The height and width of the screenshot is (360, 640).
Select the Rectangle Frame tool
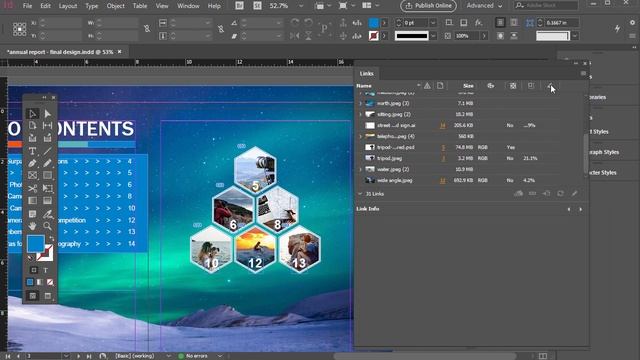[32, 176]
